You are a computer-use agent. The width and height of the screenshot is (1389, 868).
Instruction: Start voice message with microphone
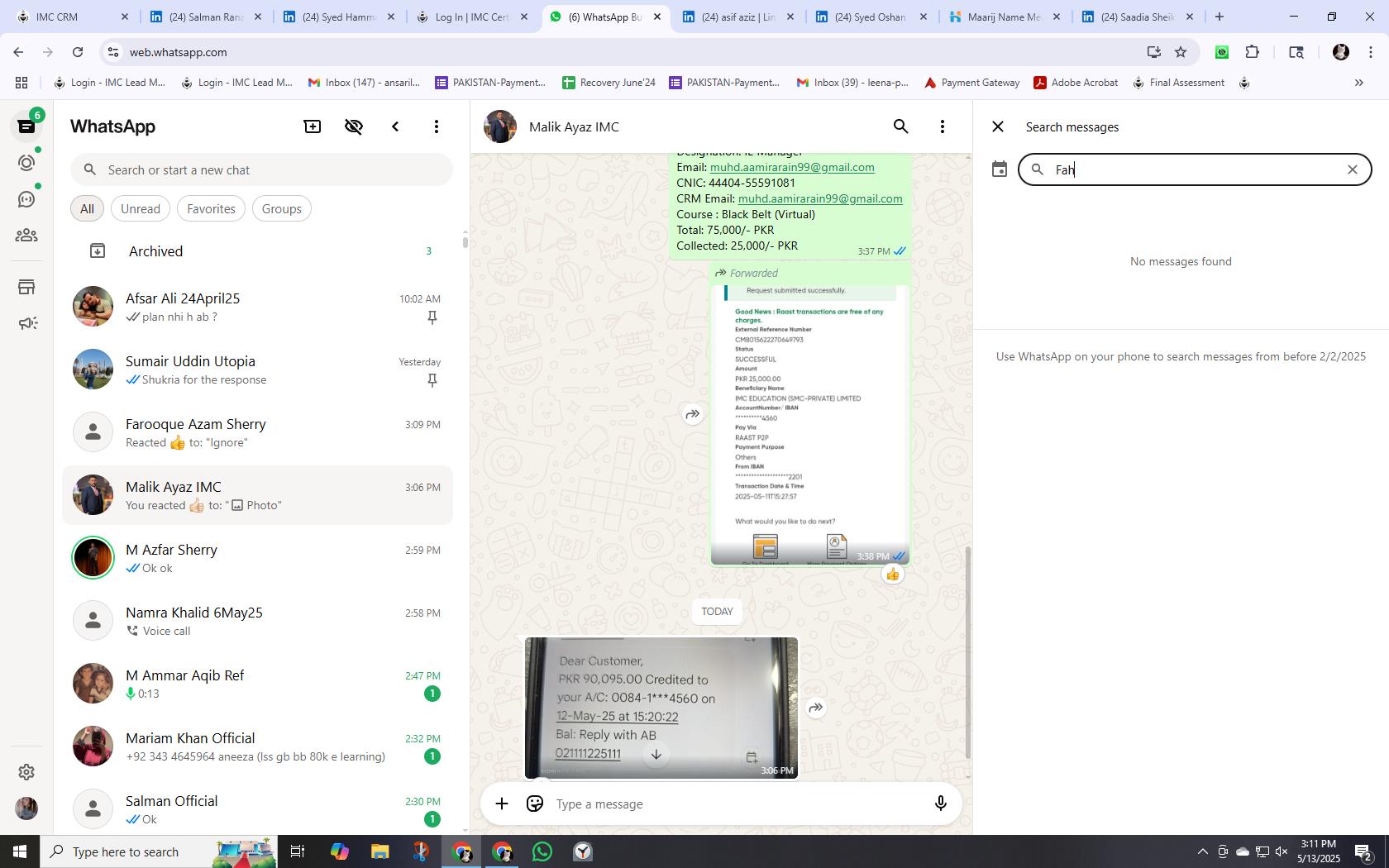tap(940, 804)
